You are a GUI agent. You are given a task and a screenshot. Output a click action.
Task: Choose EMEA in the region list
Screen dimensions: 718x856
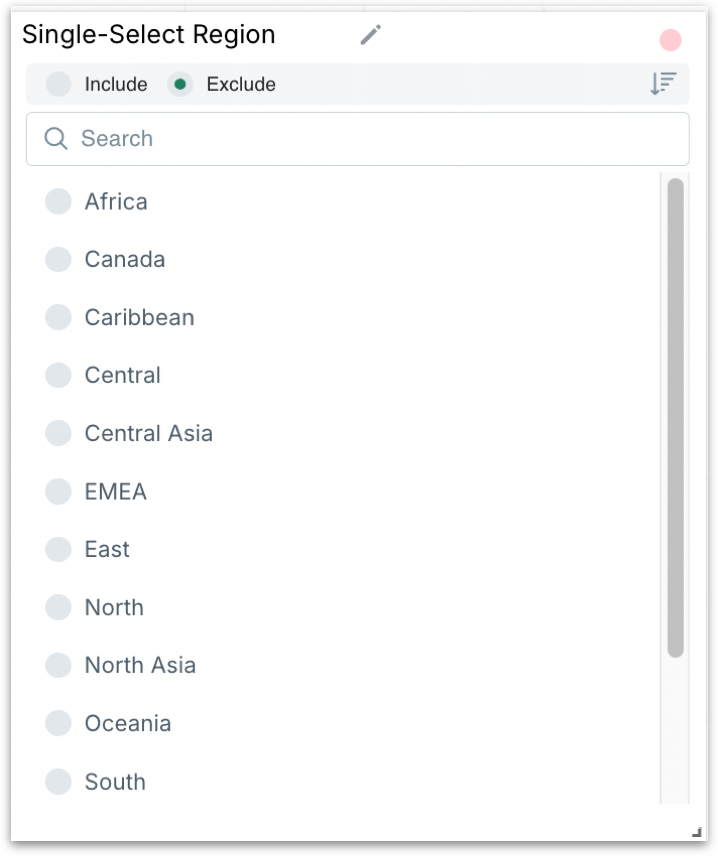pos(59,492)
